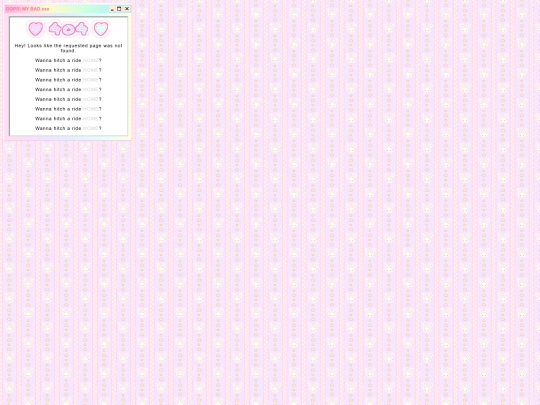Follow the topmost HOME link
Screen dimensions: 540x405
click(x=91, y=60)
